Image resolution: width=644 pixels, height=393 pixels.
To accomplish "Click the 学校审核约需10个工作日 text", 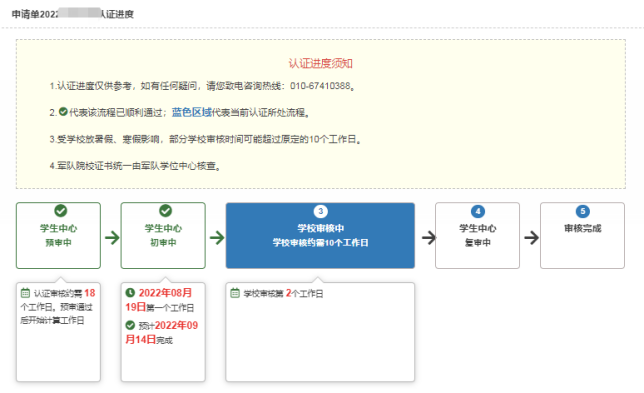I will 320,243.
